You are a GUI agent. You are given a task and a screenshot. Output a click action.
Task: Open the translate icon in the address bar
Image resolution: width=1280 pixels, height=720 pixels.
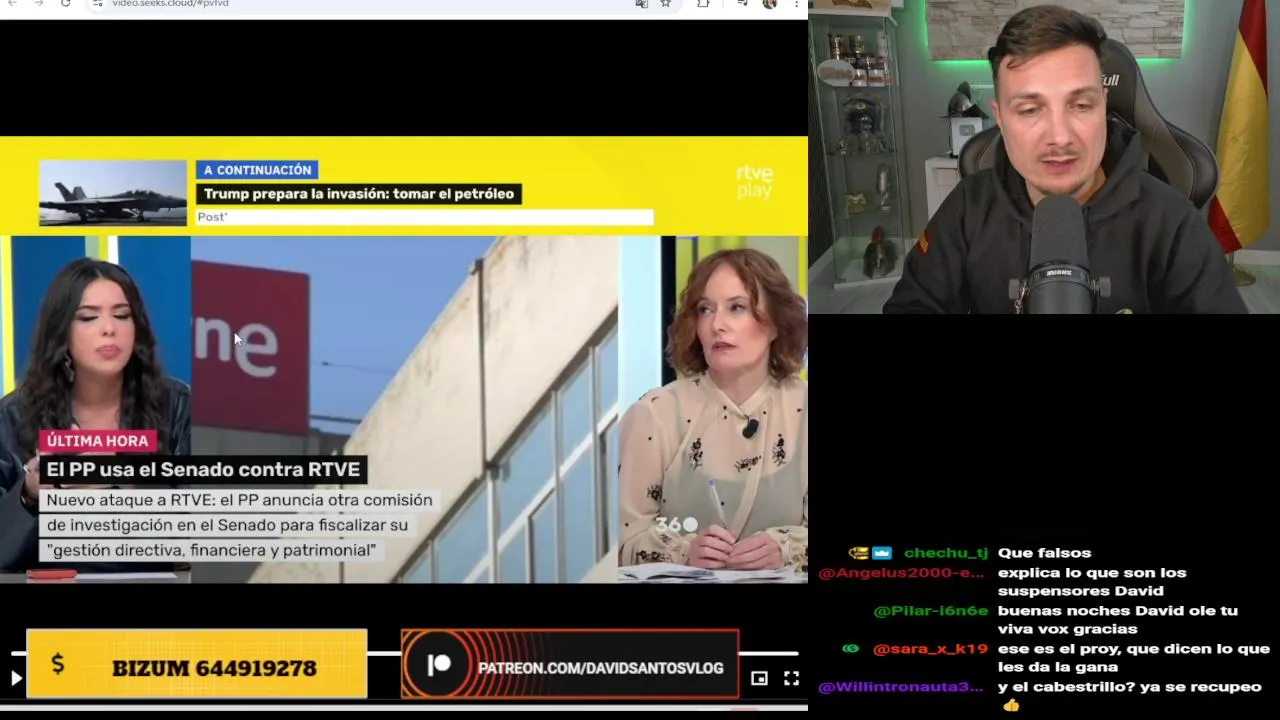click(x=641, y=4)
